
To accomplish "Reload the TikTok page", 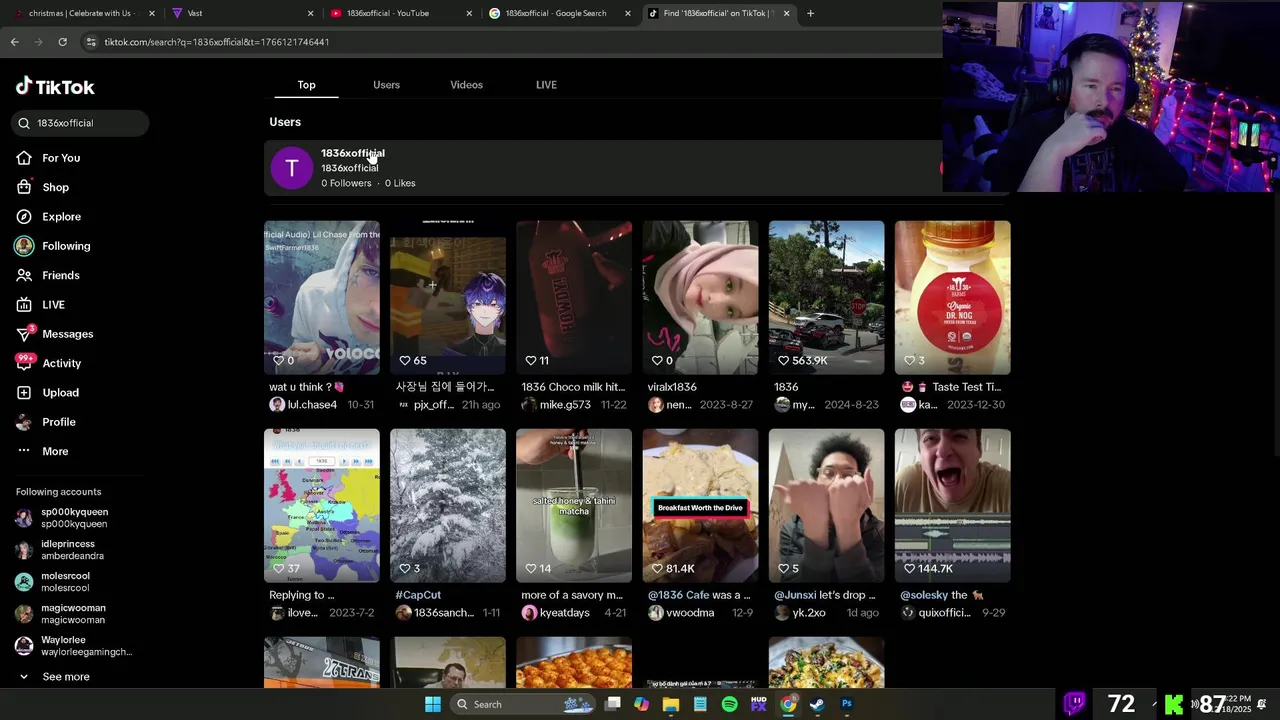I will click(x=62, y=42).
